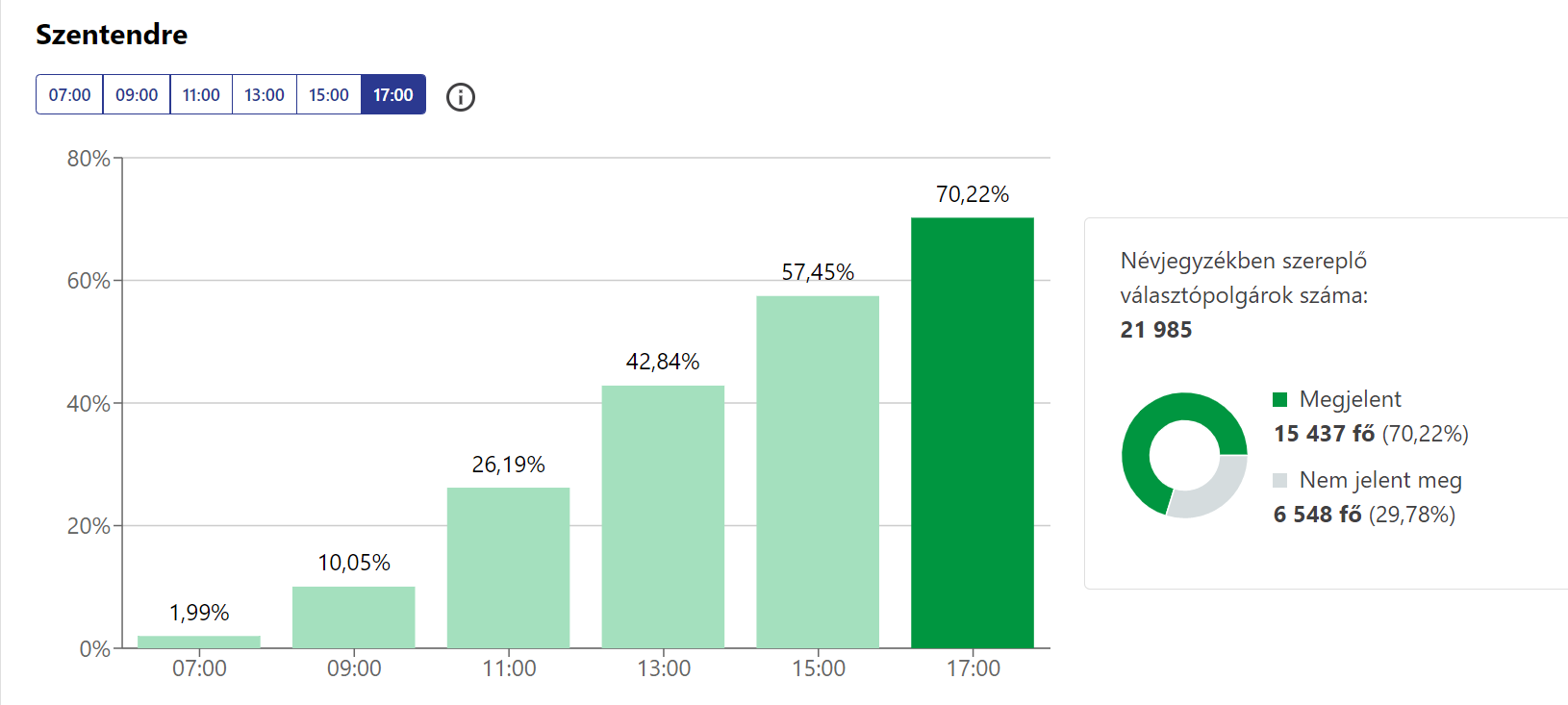
Task: Click the 13:00 bar showing 42,84%
Action: click(x=663, y=516)
